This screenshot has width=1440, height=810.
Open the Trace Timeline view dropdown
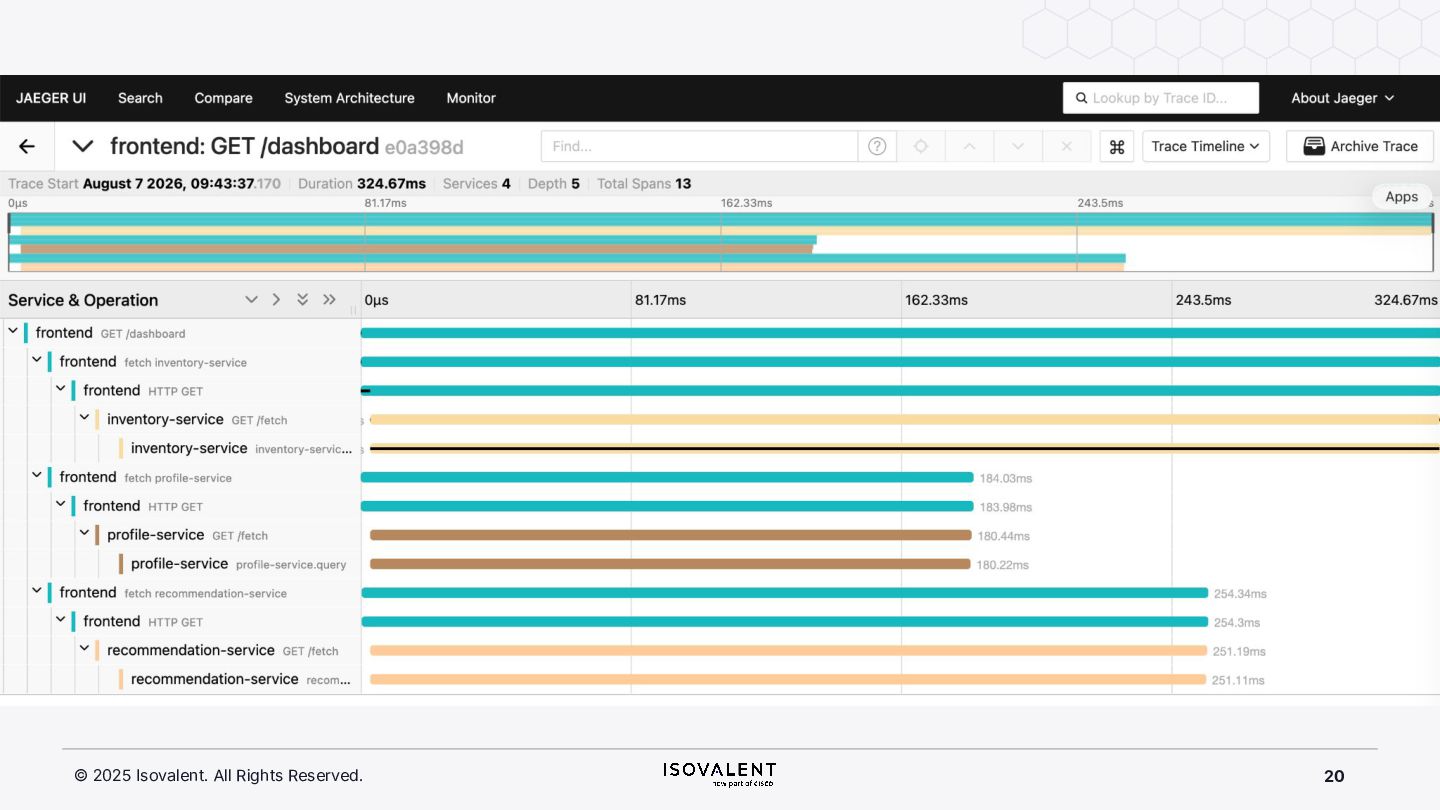(x=1206, y=146)
